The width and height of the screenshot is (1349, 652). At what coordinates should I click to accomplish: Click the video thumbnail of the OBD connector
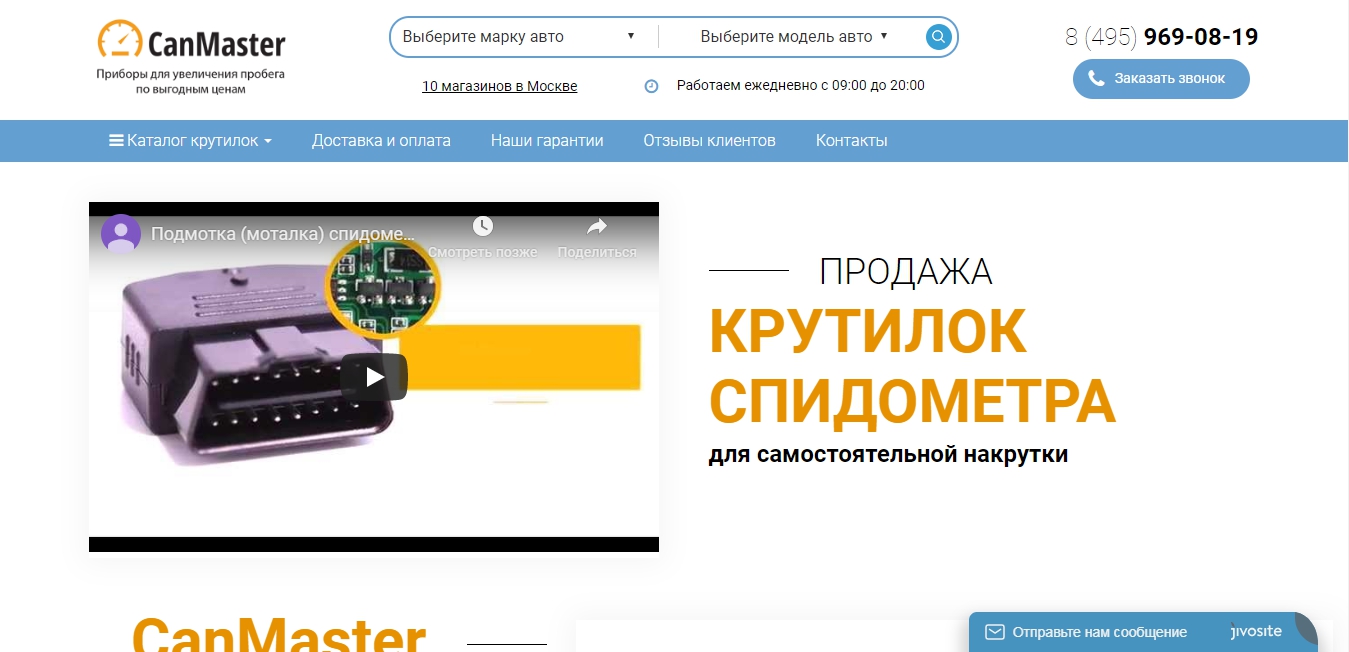coord(374,377)
